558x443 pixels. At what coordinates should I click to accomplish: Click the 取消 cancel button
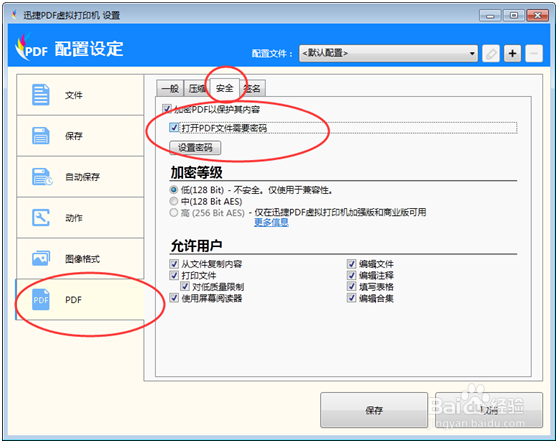[489, 410]
